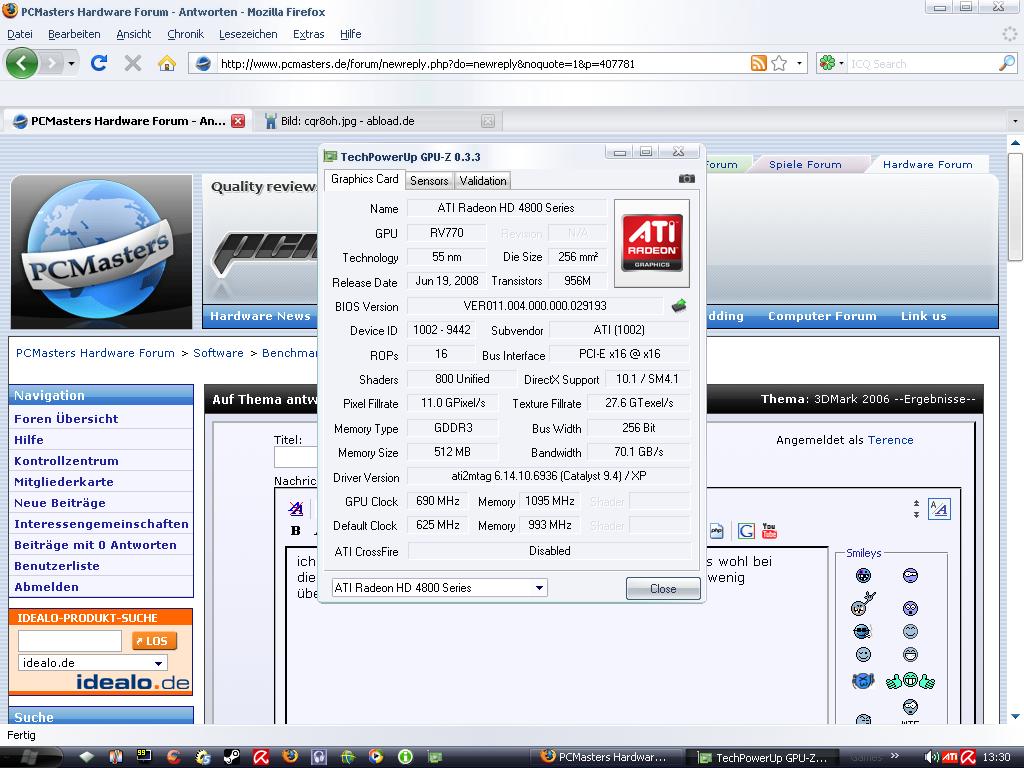Click the Google tag icon in editor
This screenshot has width=1024, height=768.
(746, 531)
